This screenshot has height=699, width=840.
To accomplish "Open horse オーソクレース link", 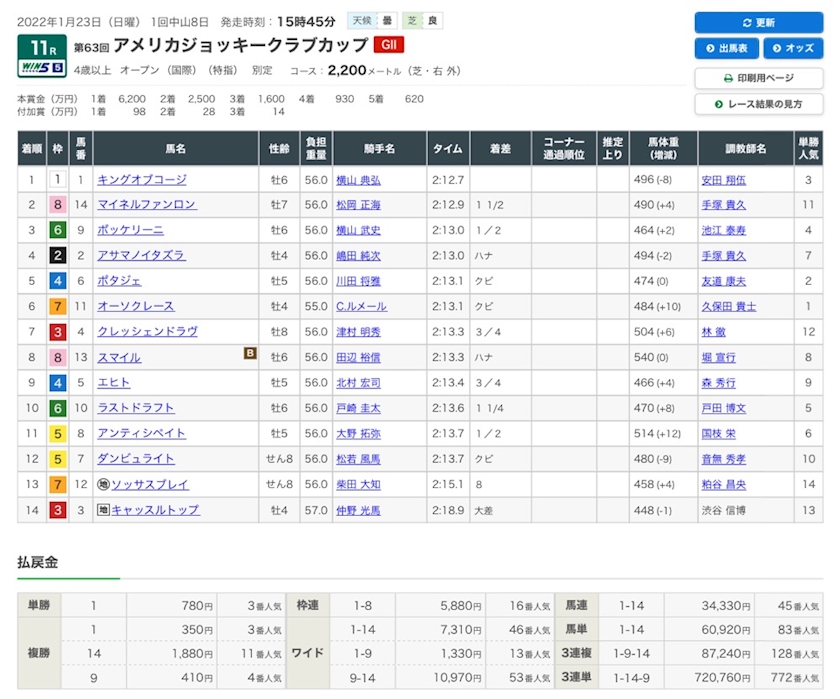I will point(136,306).
